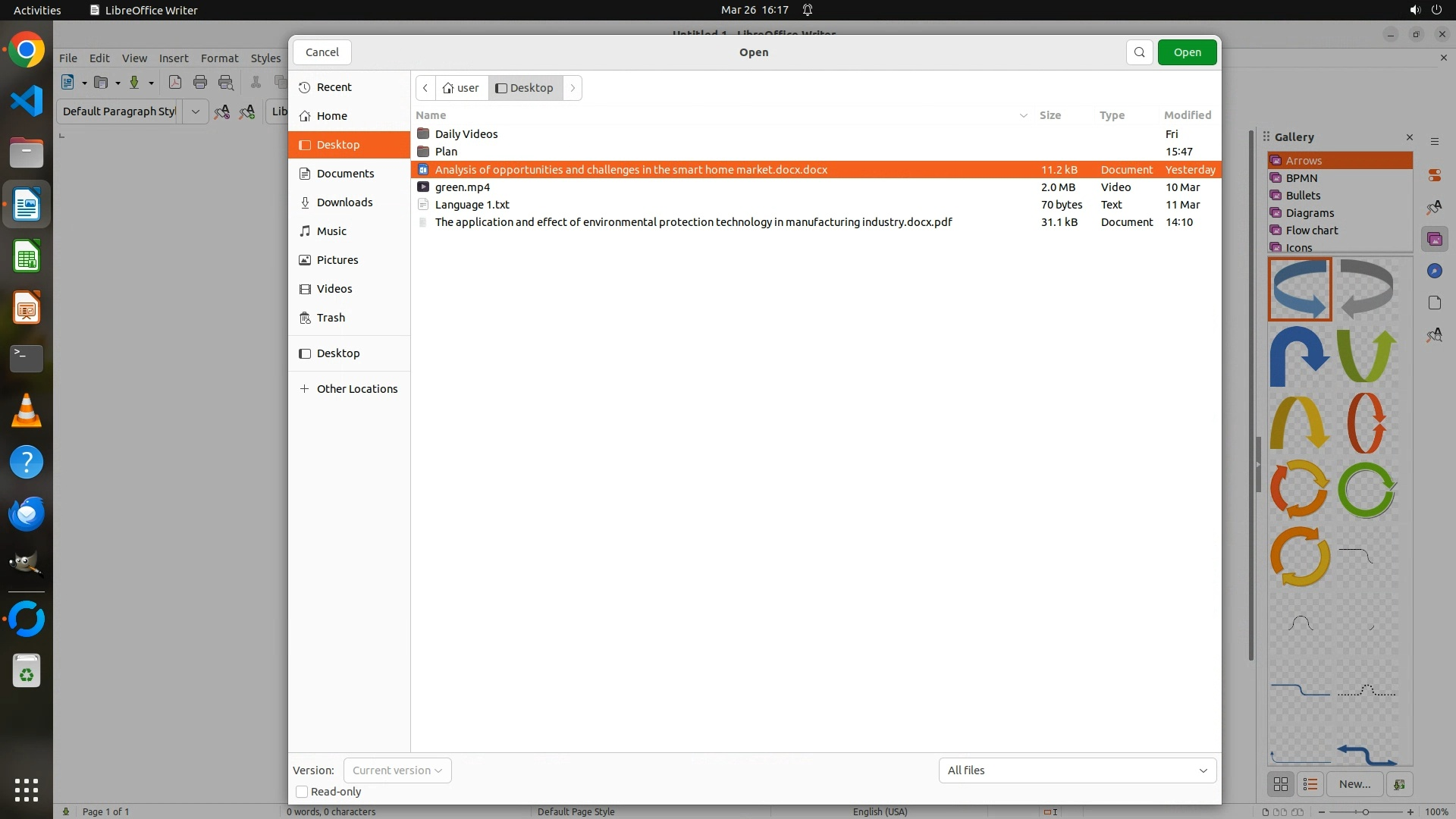Select the green.mp4 file row
This screenshot has height=819, width=1456.
463,187
